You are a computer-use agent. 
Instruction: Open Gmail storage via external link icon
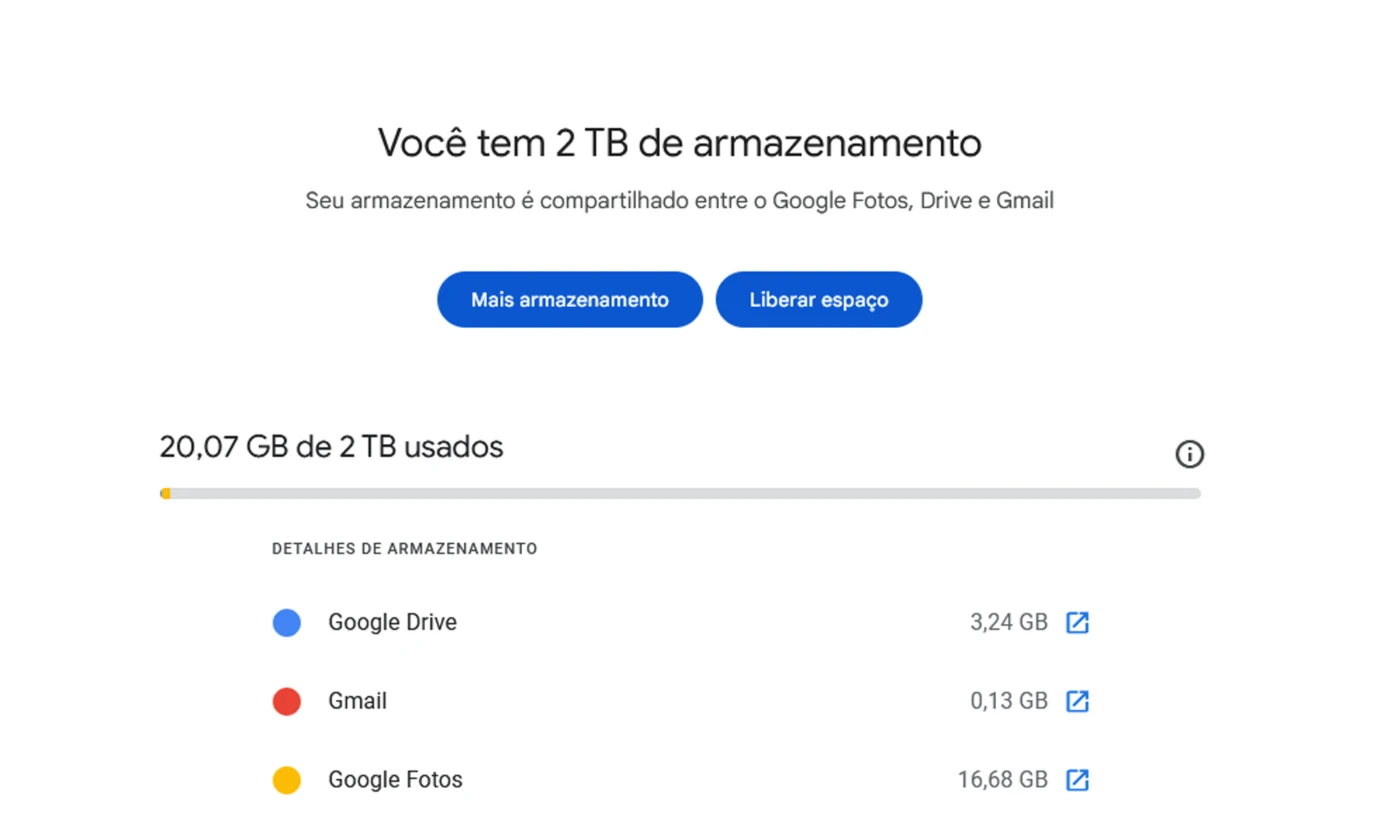1077,701
